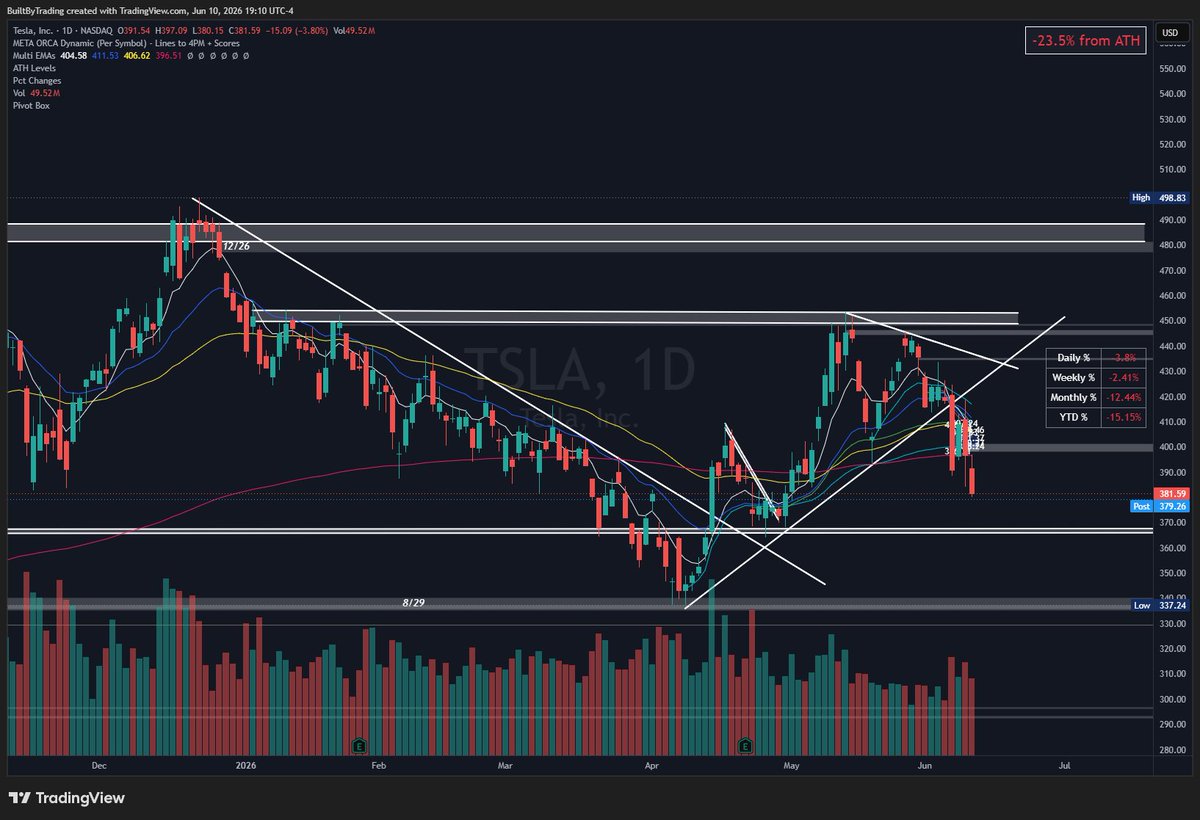
Task: Click the -23.5% from ATH label box
Action: (1085, 41)
